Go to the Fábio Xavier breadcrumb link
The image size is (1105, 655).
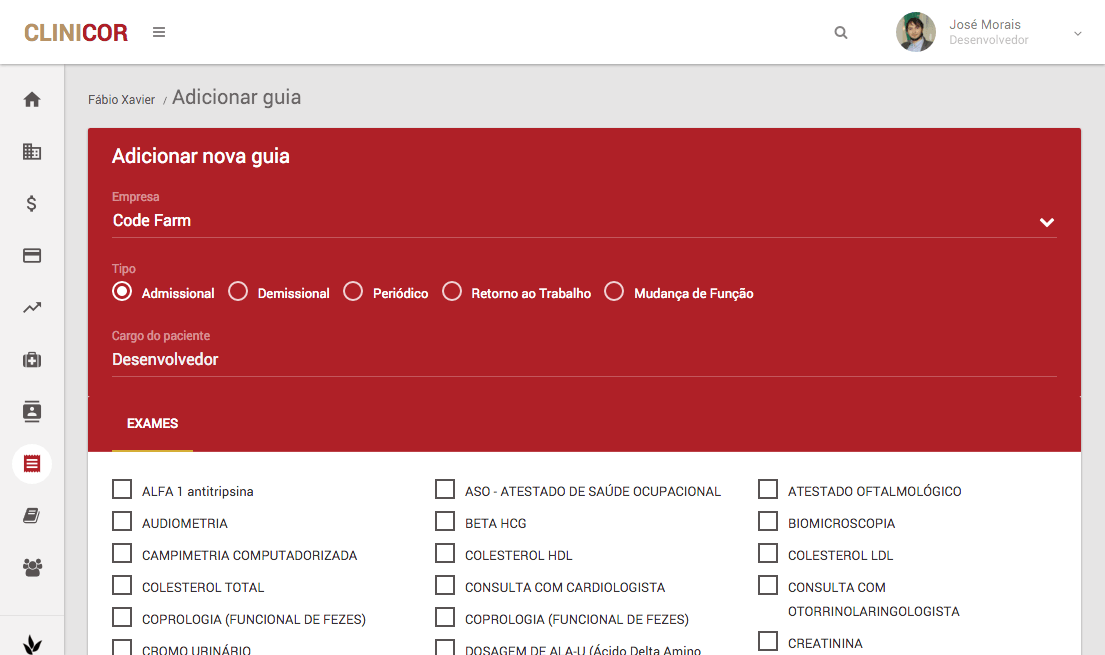(121, 99)
